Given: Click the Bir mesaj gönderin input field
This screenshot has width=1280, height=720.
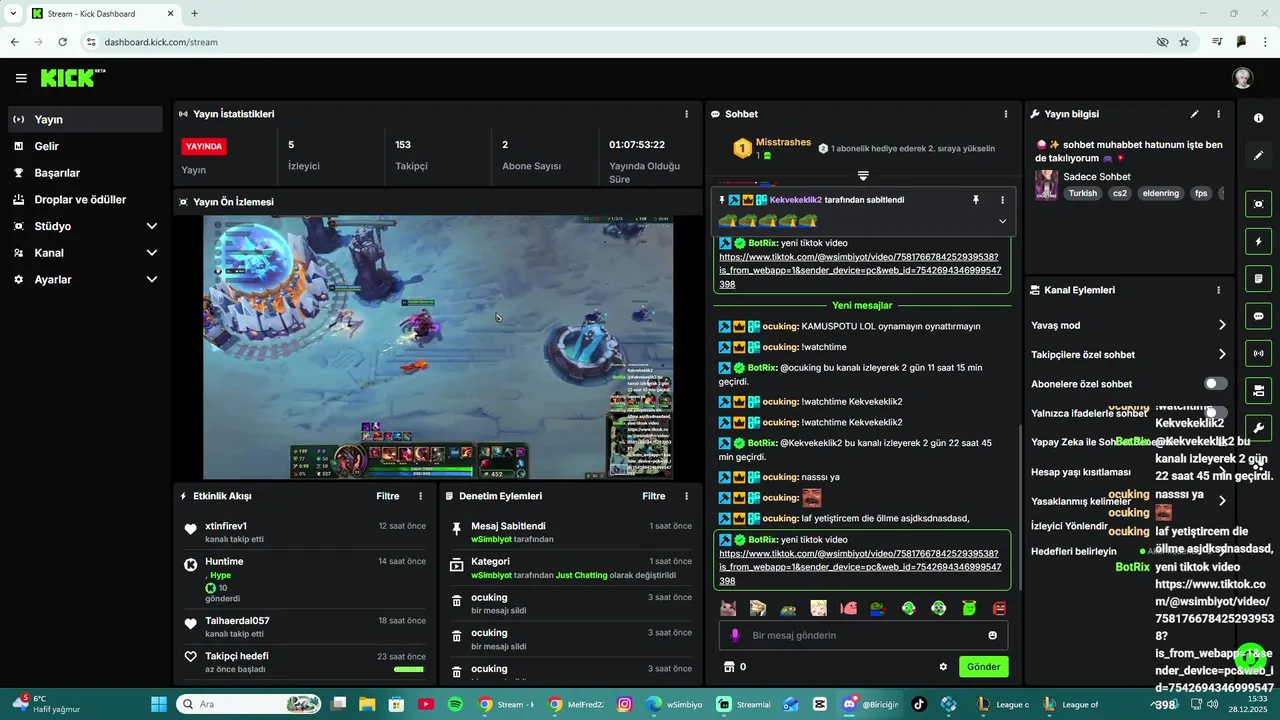Looking at the screenshot, I should click(x=864, y=635).
